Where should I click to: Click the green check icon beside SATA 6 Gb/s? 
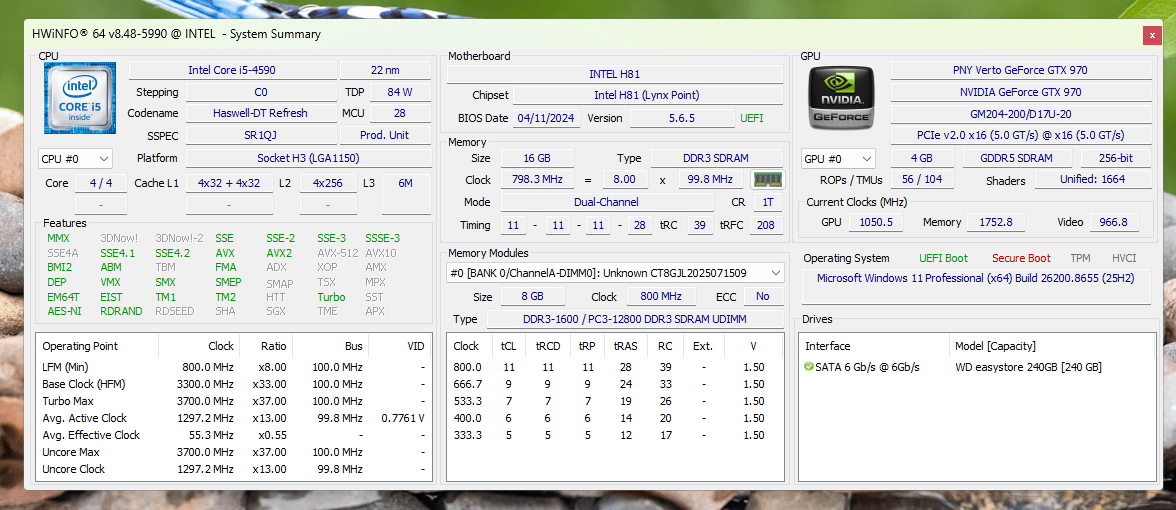[x=808, y=367]
